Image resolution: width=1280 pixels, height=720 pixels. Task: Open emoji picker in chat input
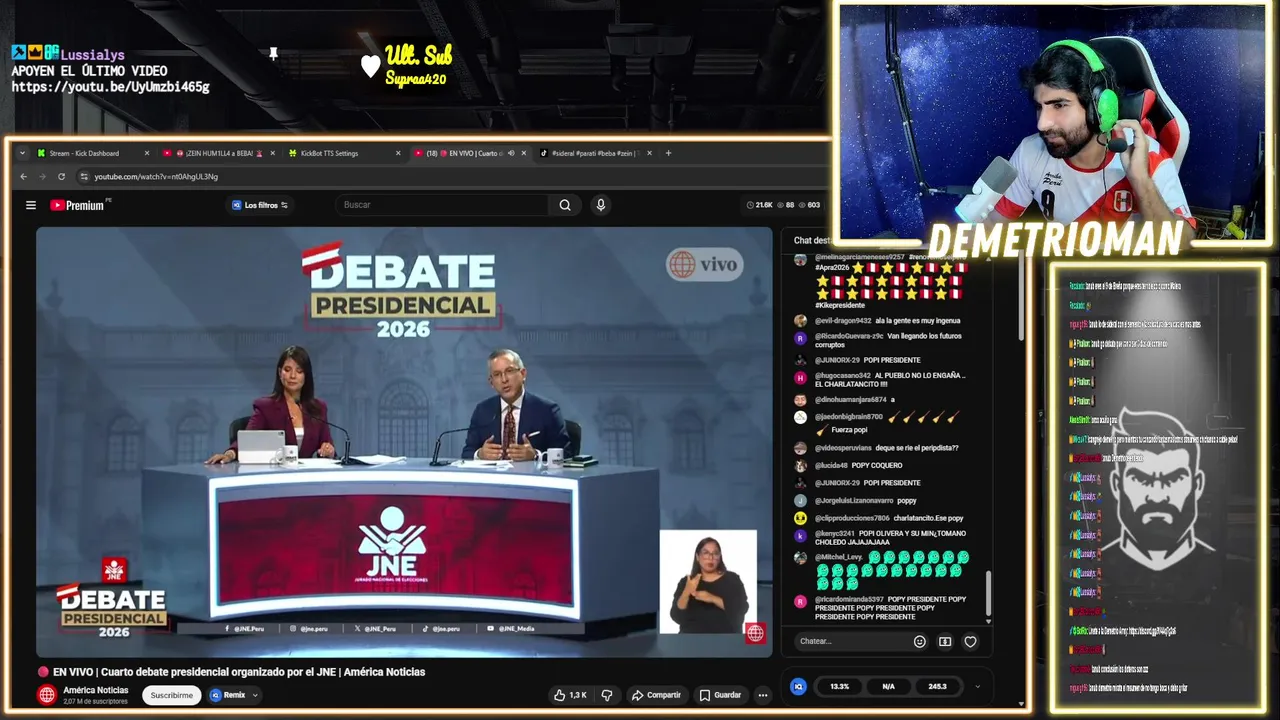[920, 642]
